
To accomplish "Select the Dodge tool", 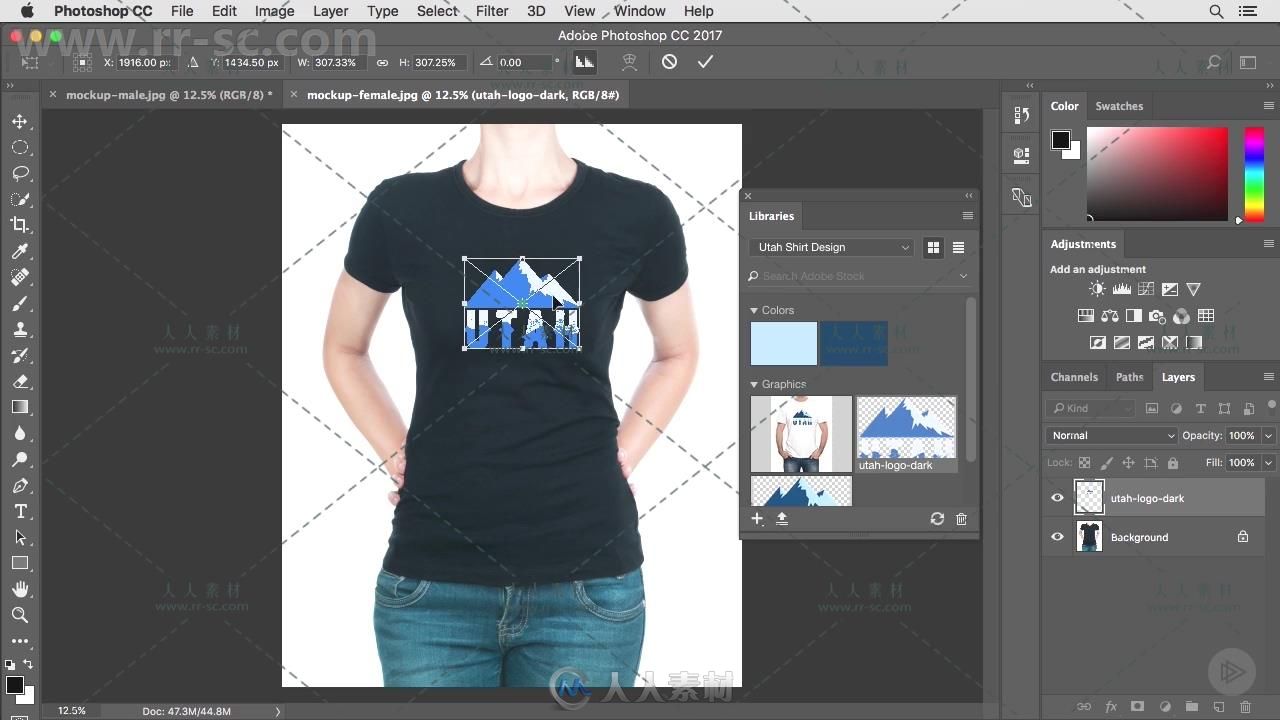I will (x=19, y=459).
